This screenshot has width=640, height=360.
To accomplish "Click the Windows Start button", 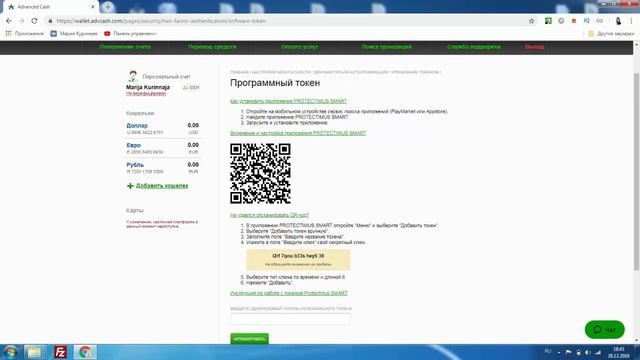I will (10, 352).
